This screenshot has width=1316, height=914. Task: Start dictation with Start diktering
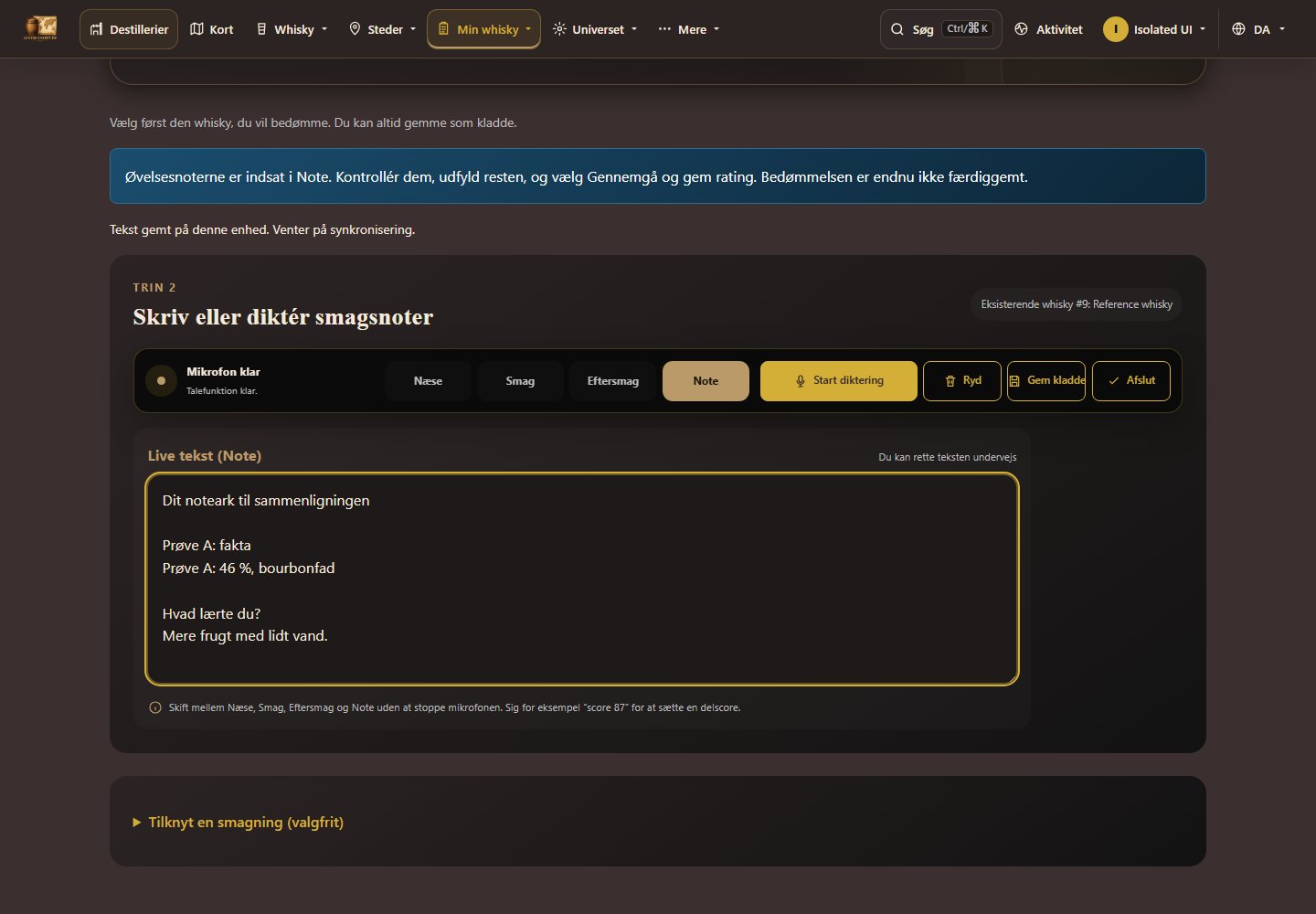coord(839,381)
